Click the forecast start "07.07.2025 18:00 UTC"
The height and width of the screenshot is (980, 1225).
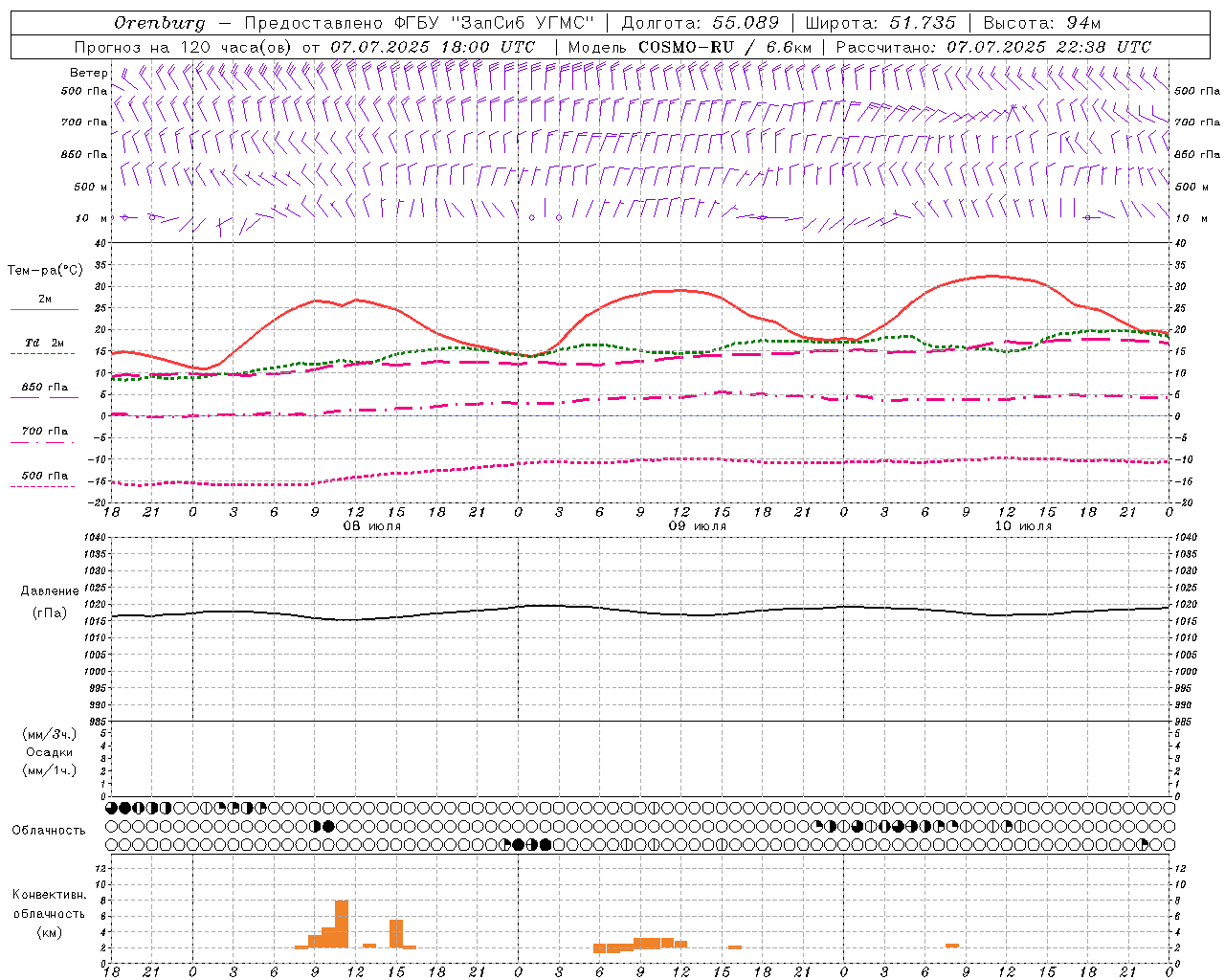[433, 47]
